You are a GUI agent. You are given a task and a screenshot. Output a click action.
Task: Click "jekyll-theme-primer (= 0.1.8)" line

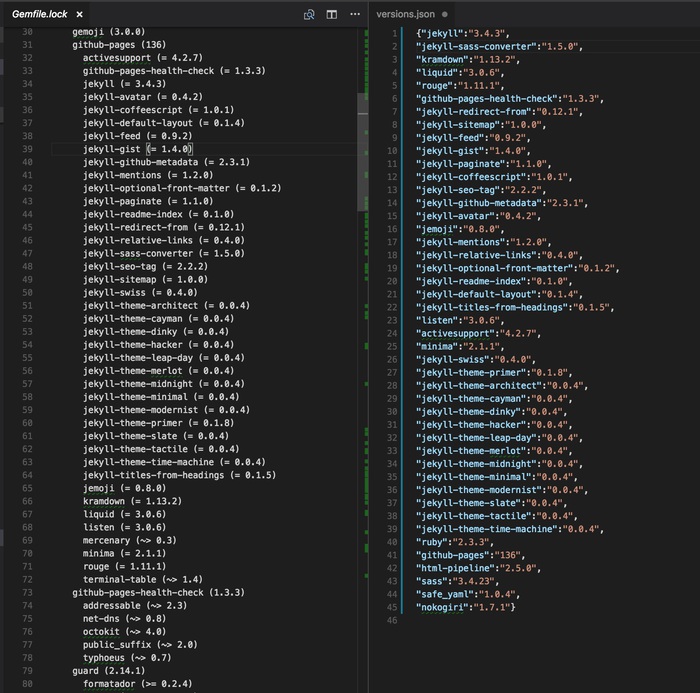(x=158, y=423)
